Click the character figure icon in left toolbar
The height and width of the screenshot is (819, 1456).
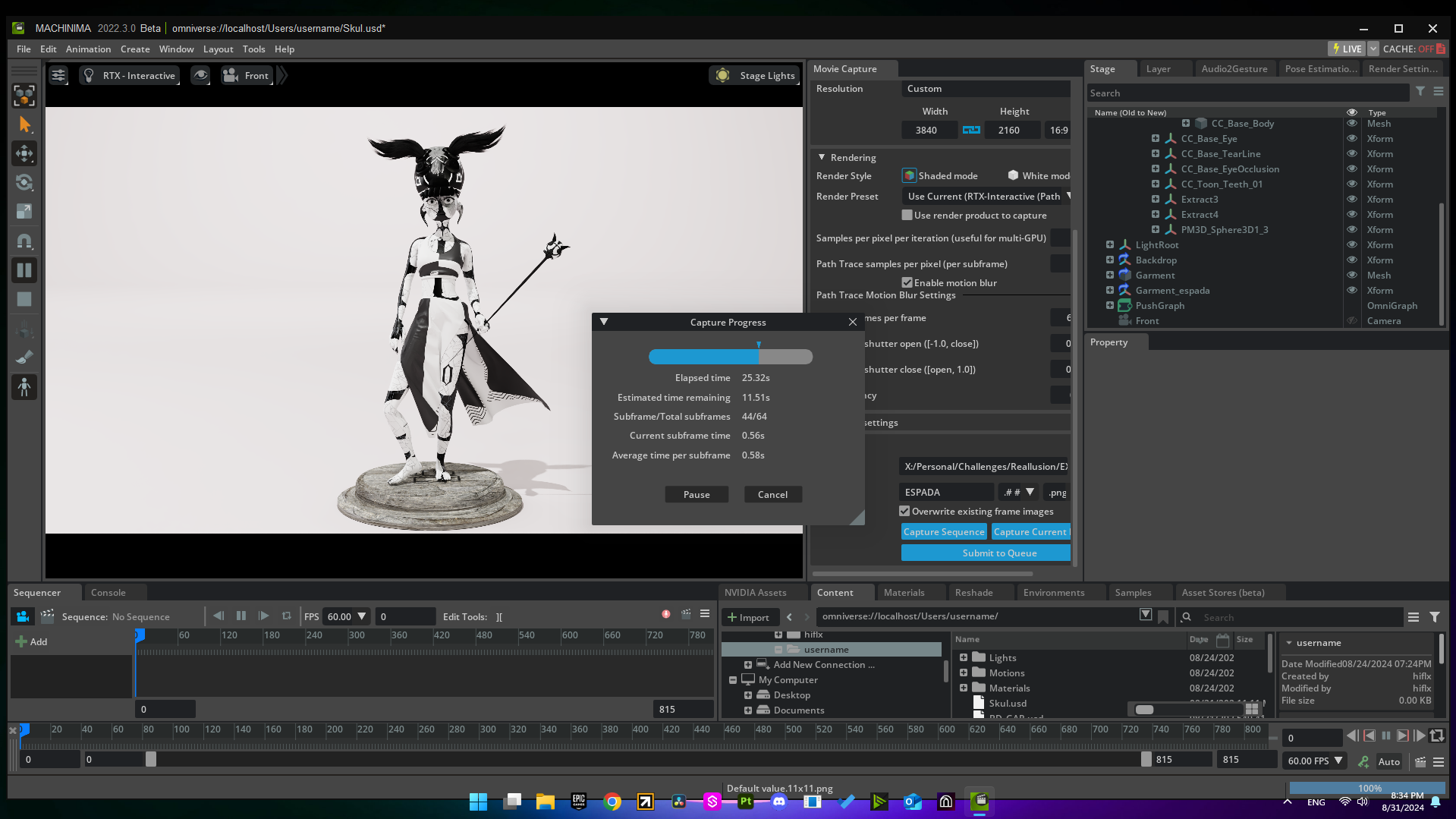point(24,387)
